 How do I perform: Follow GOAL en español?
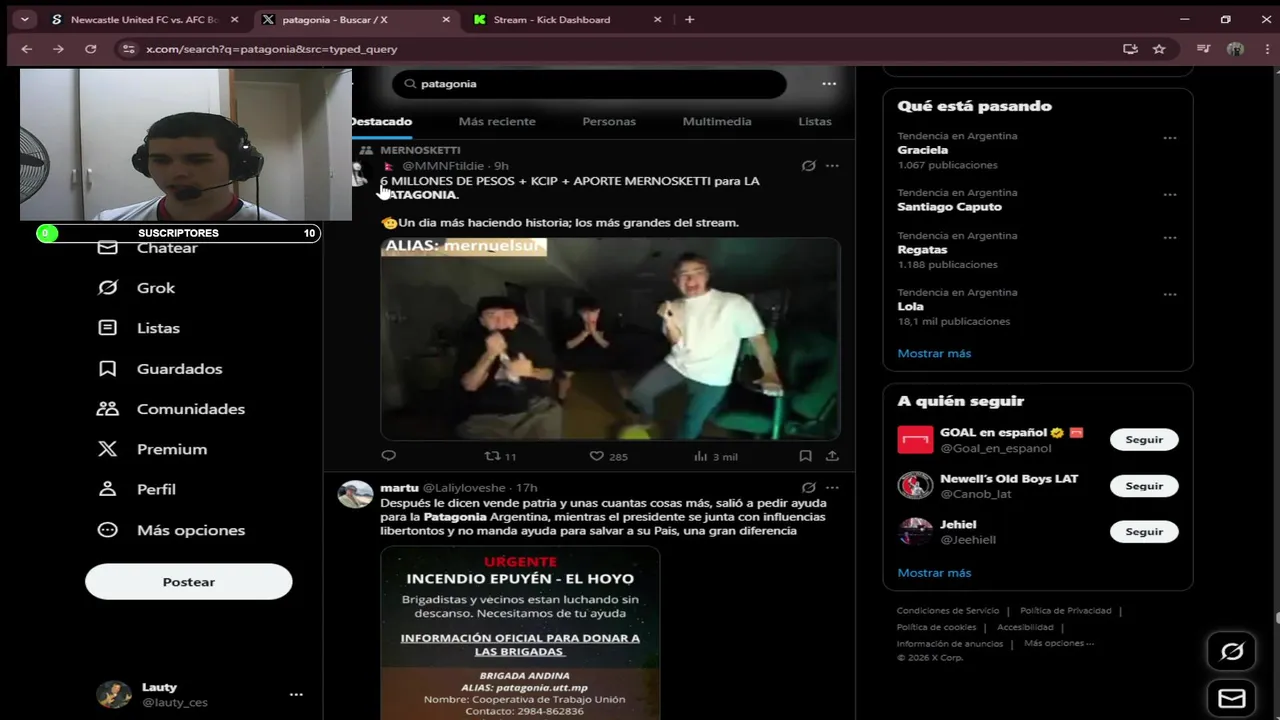pyautogui.click(x=1144, y=440)
